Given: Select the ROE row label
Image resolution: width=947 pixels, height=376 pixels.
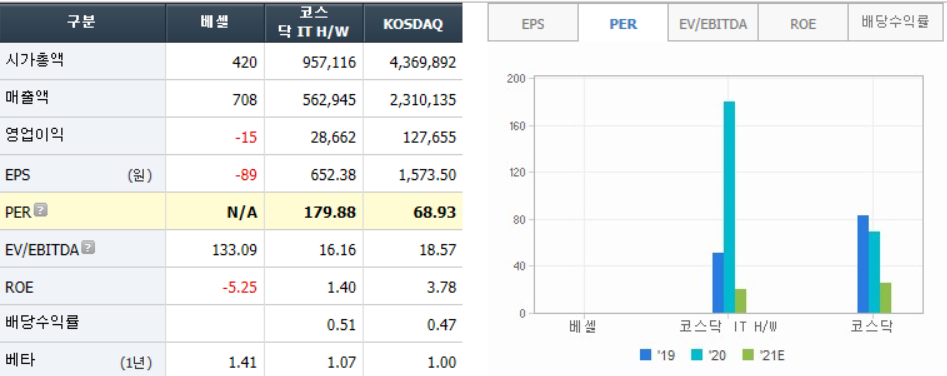Looking at the screenshot, I should [19, 287].
